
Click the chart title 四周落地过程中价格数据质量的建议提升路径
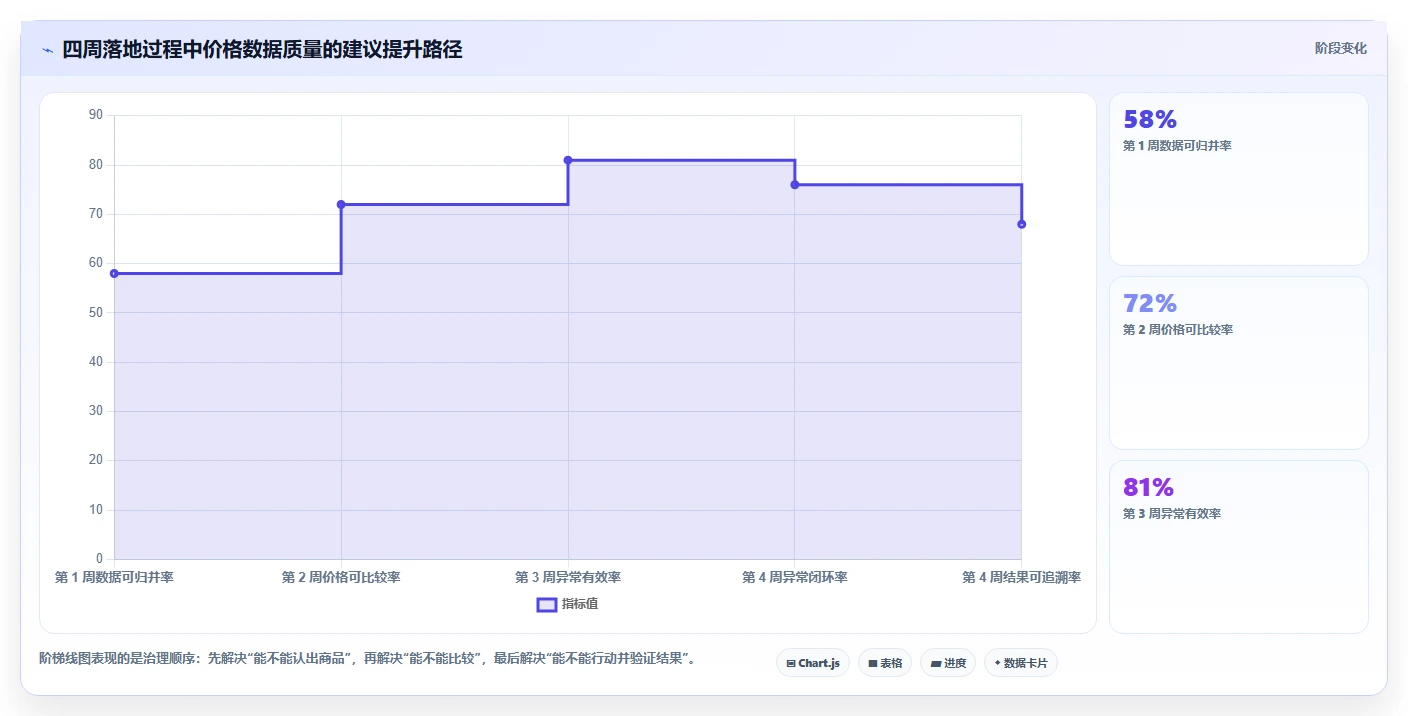(262, 50)
